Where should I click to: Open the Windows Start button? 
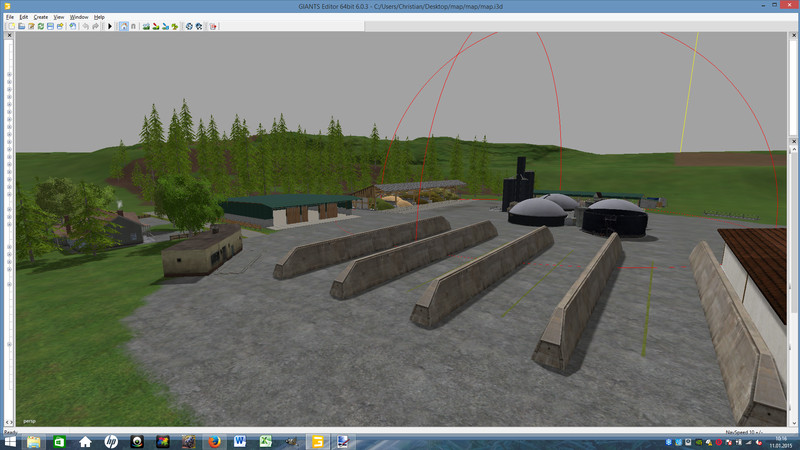click(9, 441)
